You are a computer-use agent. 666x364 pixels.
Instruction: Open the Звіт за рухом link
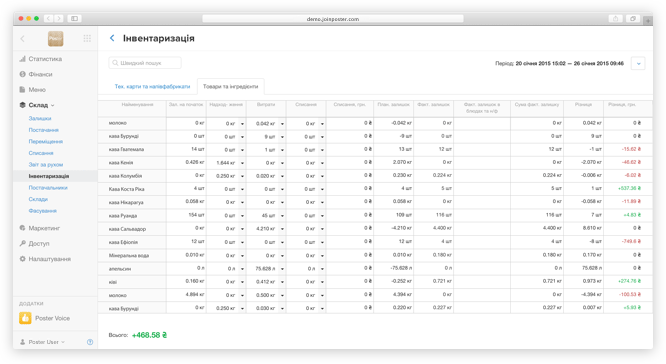(x=45, y=164)
